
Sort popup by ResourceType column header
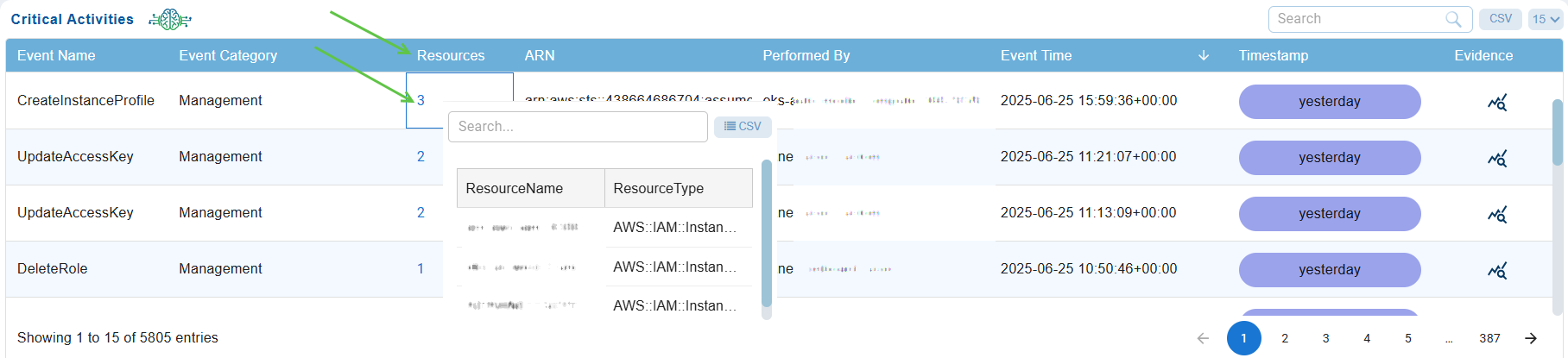point(658,189)
